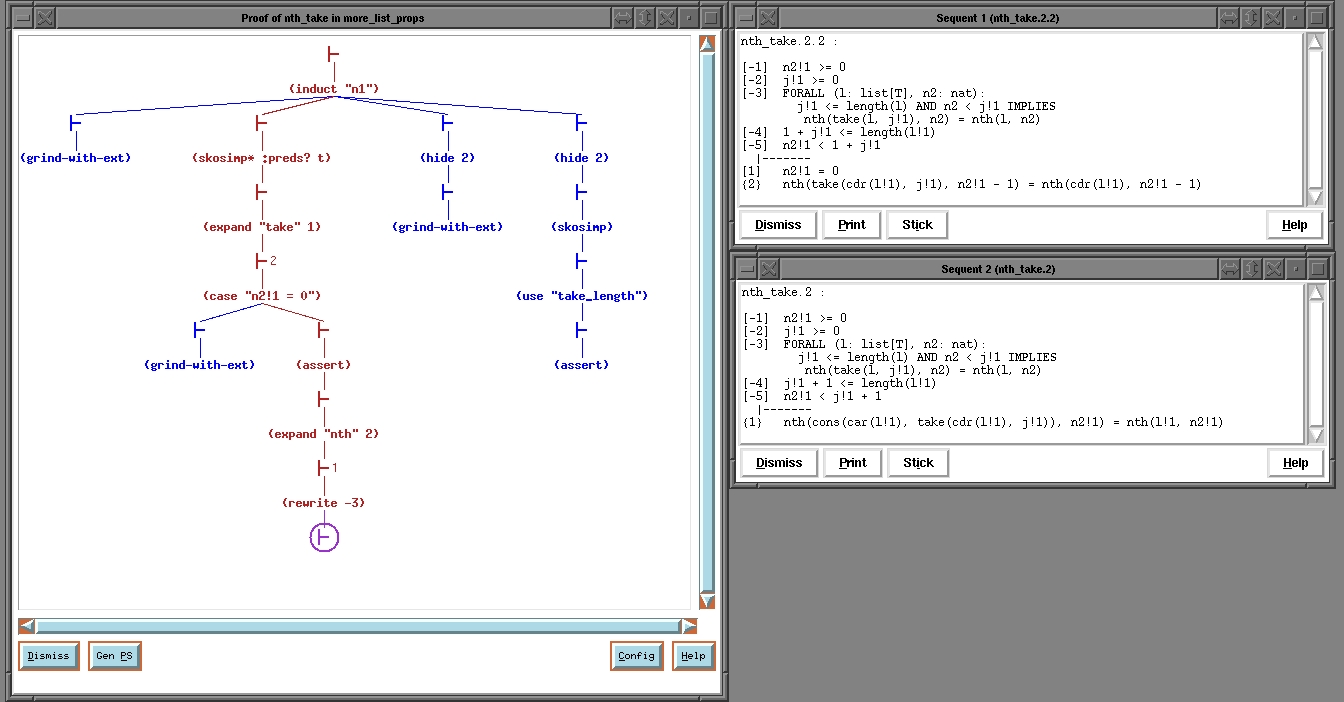This screenshot has width=1344, height=702.
Task: Open the induct "n1" command node
Action: (333, 89)
